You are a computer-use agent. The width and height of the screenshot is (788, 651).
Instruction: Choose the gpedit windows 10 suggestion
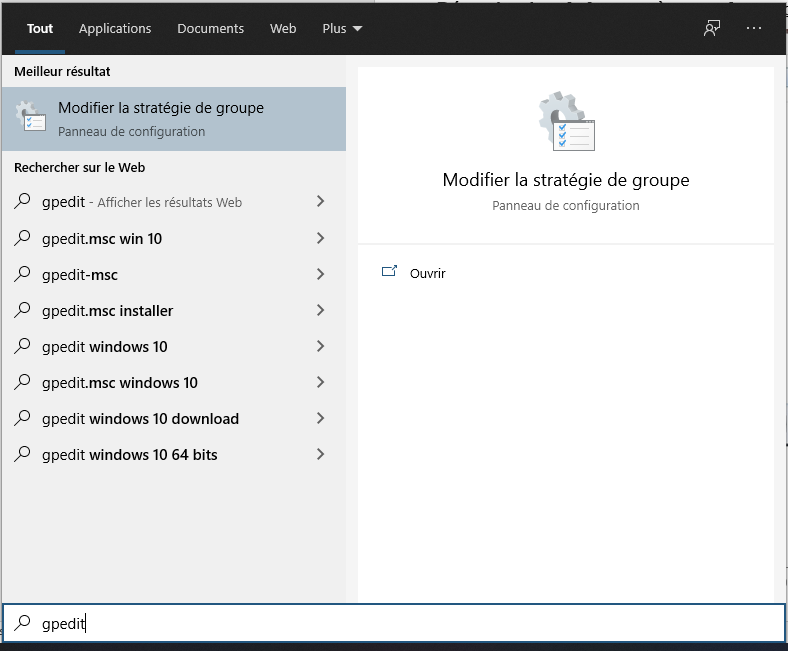point(174,347)
